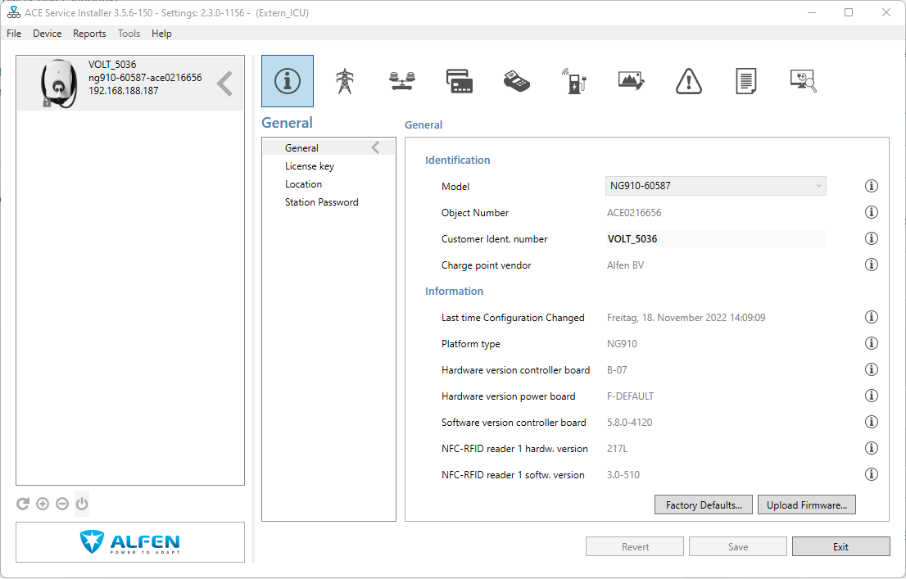Image resolution: width=906 pixels, height=579 pixels.
Task: Click the B-07 controller board value
Action: 617,370
